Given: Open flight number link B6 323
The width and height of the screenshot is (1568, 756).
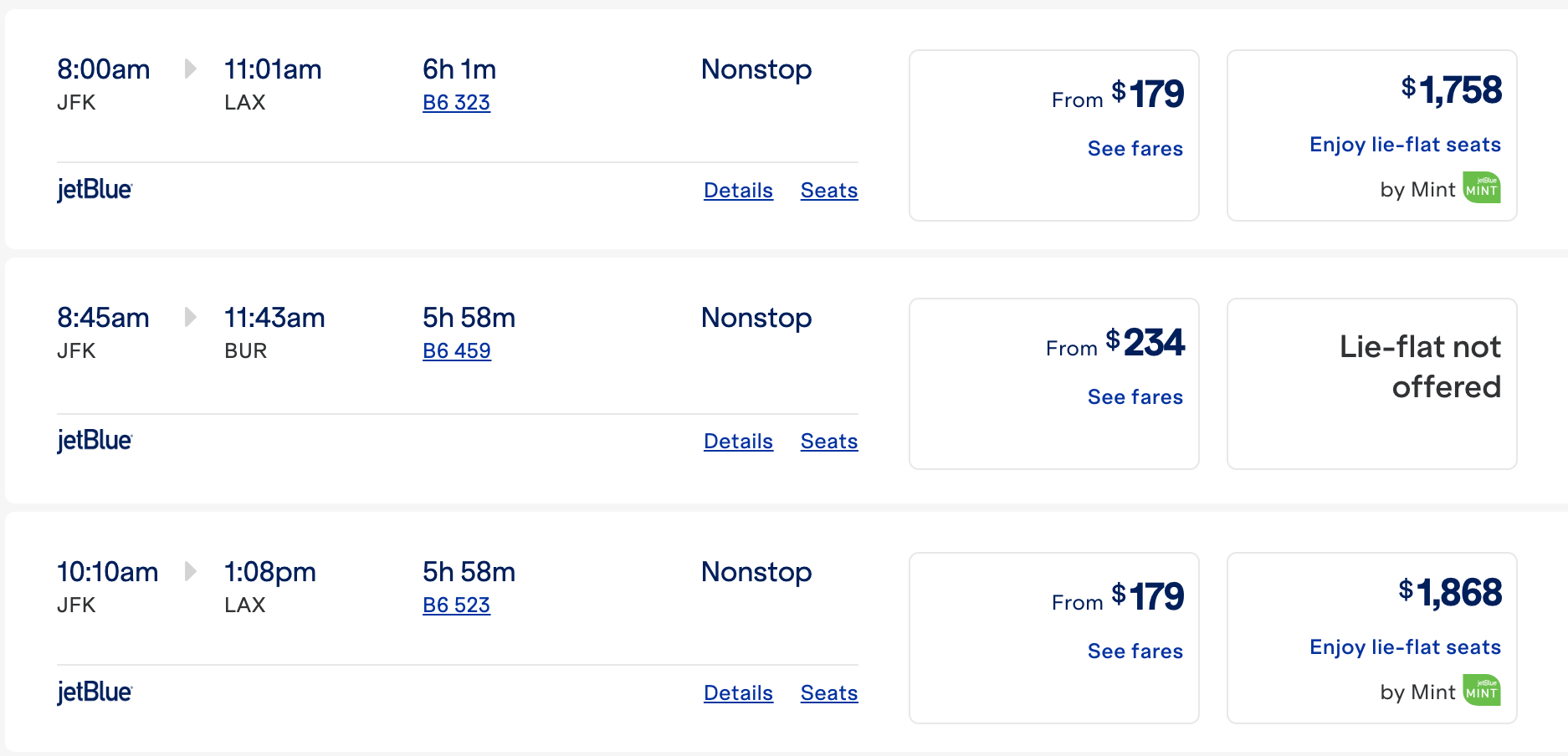Looking at the screenshot, I should (456, 102).
